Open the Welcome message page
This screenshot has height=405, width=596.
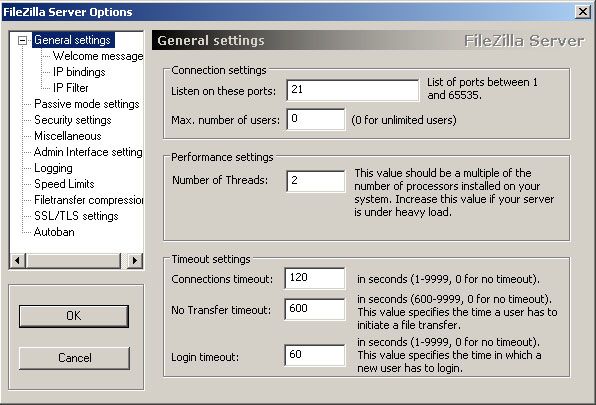[x=98, y=56]
